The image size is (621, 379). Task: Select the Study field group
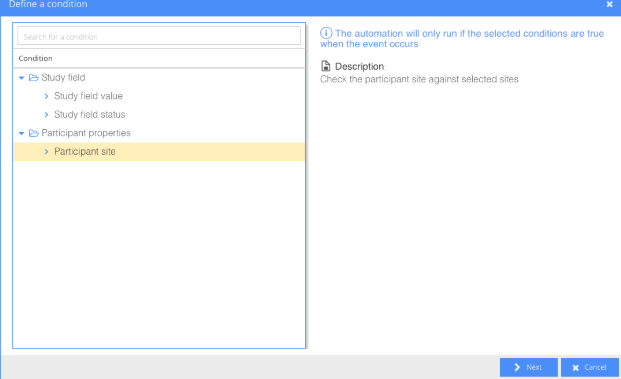pos(63,78)
